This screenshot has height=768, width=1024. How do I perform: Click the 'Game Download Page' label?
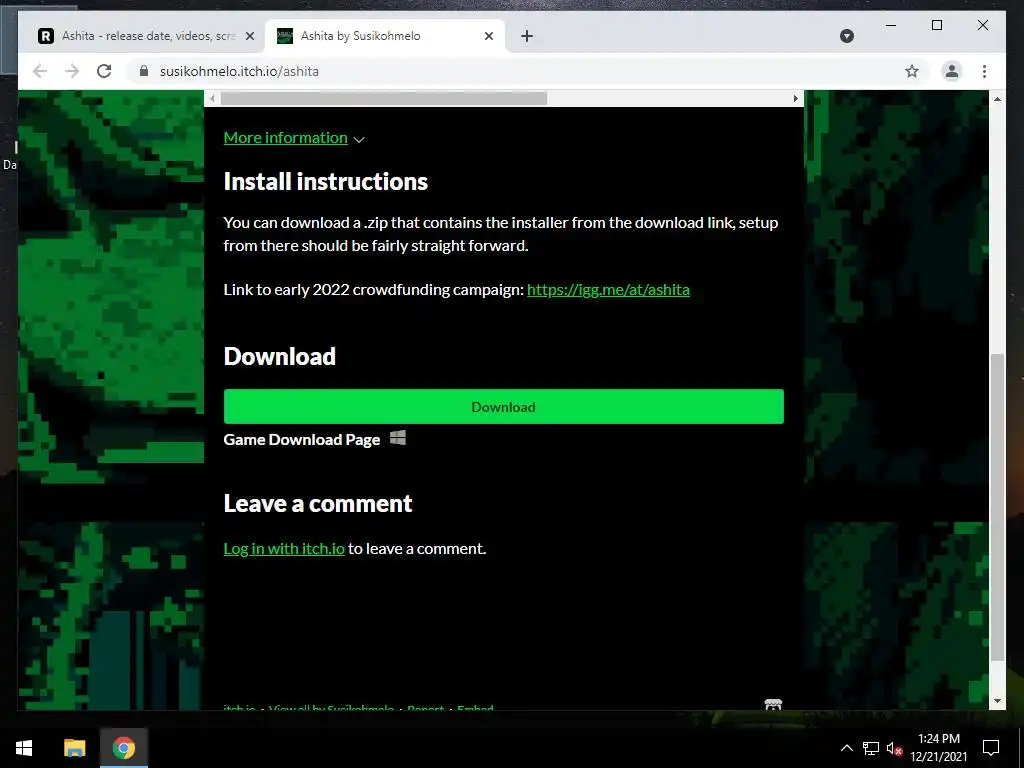point(302,440)
